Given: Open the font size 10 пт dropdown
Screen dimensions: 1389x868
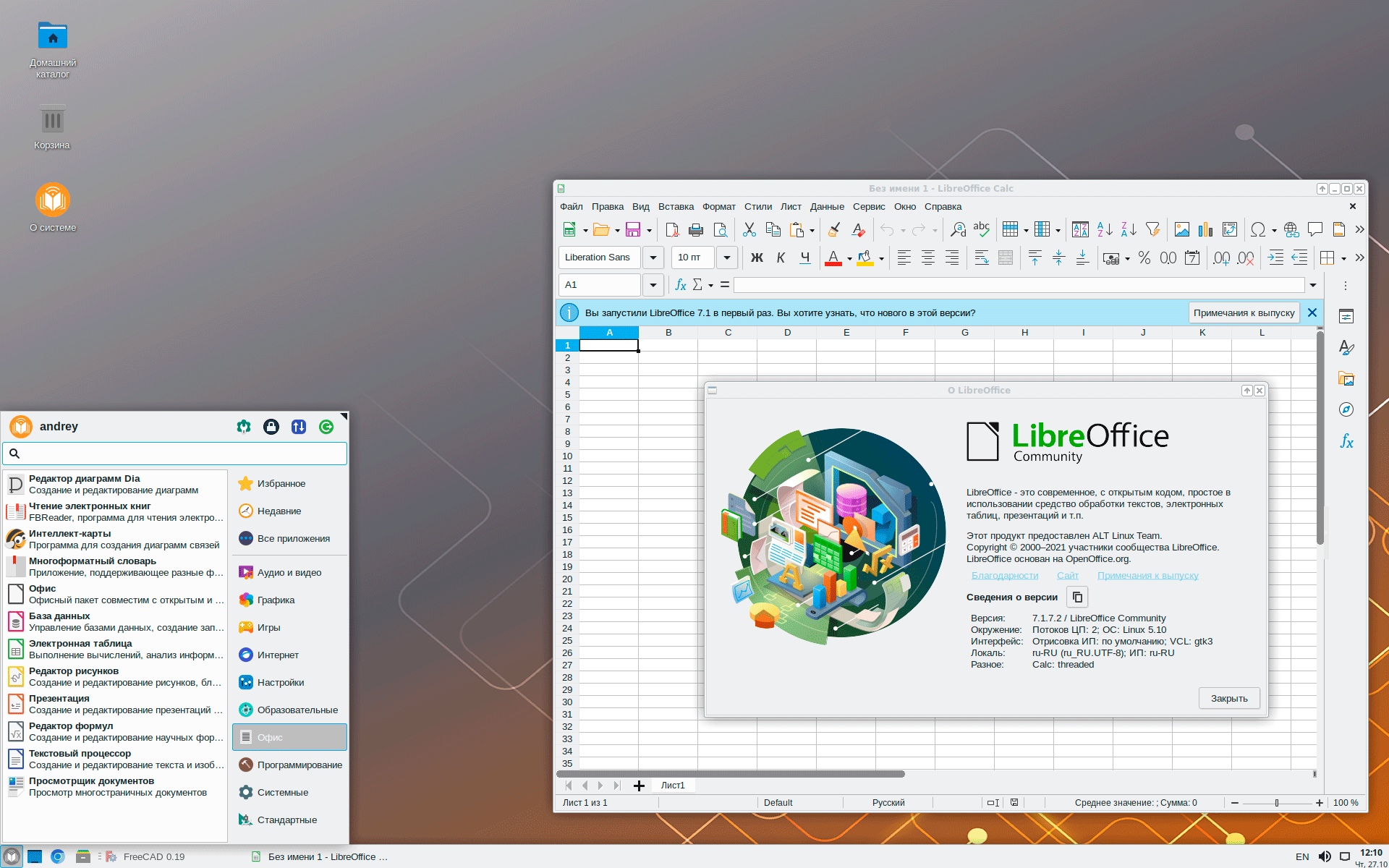Looking at the screenshot, I should click(727, 258).
